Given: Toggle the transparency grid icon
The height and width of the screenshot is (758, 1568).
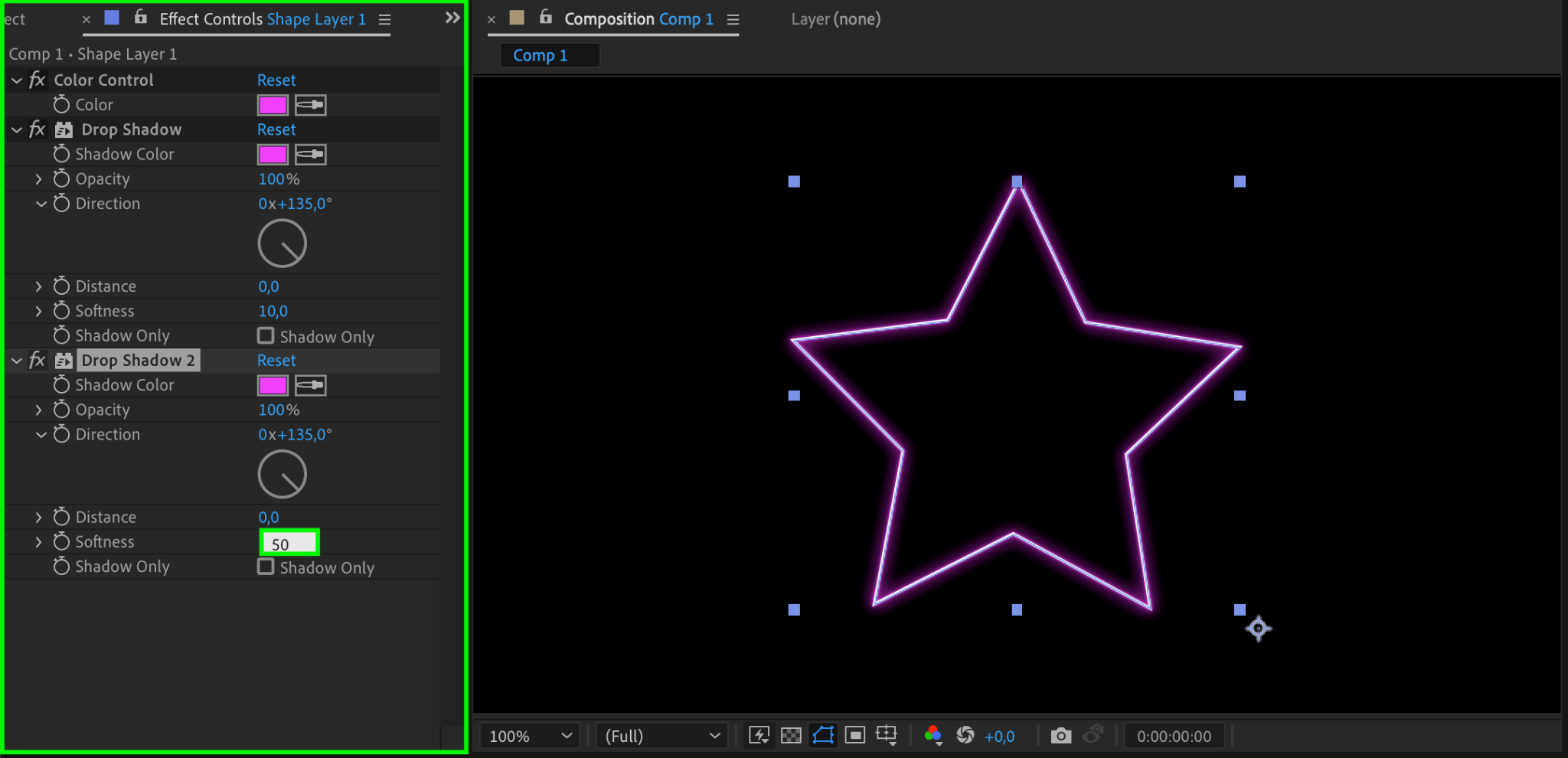Looking at the screenshot, I should coord(791,736).
